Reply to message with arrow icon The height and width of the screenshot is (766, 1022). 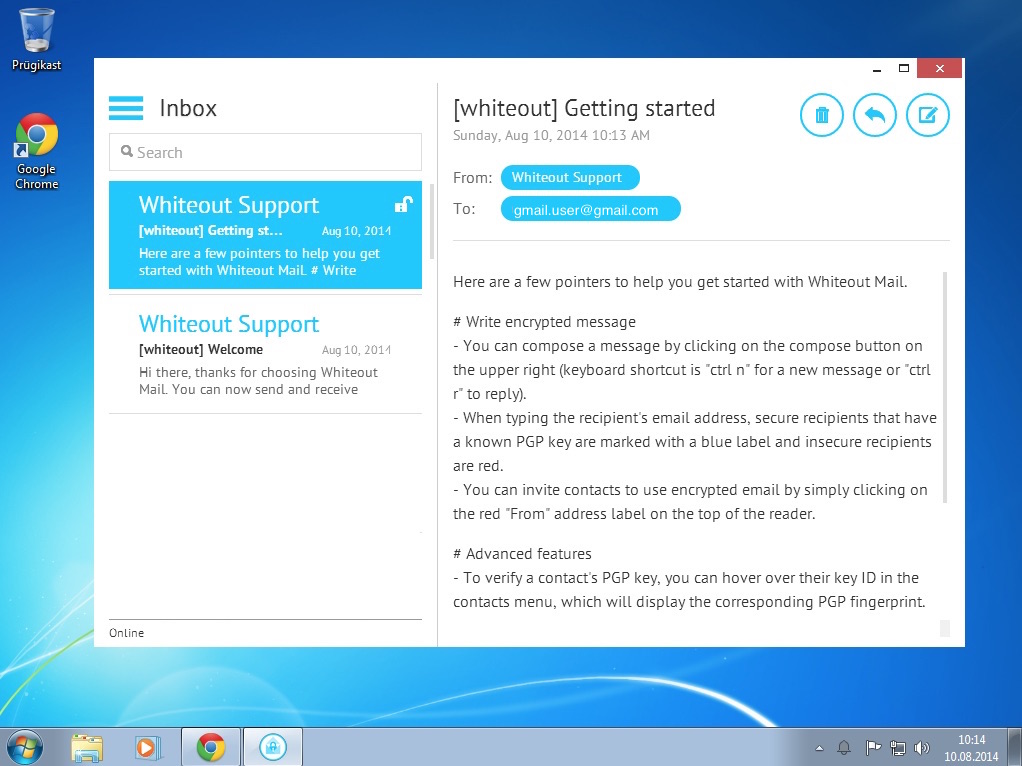tap(875, 115)
